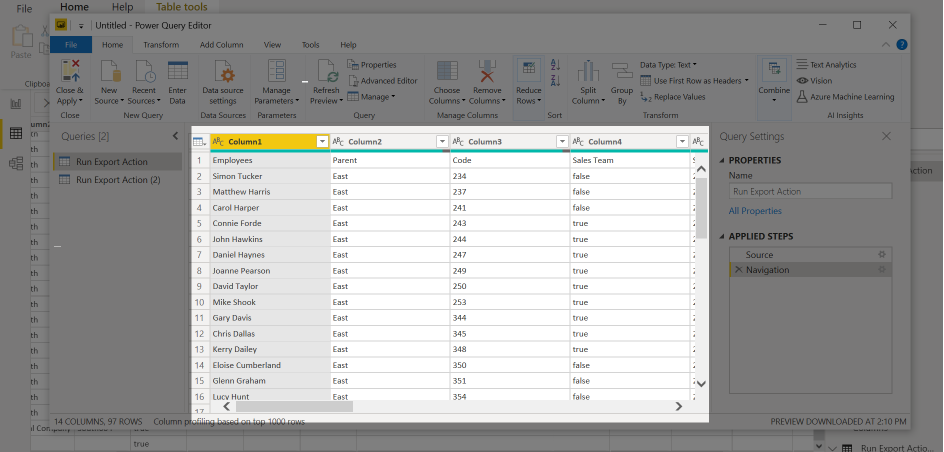The height and width of the screenshot is (452, 944).
Task: Collapse the Queries pane with chevron
Action: [175, 136]
